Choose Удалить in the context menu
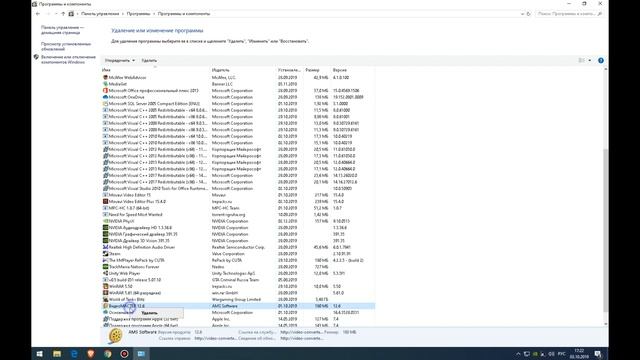 coord(149,313)
